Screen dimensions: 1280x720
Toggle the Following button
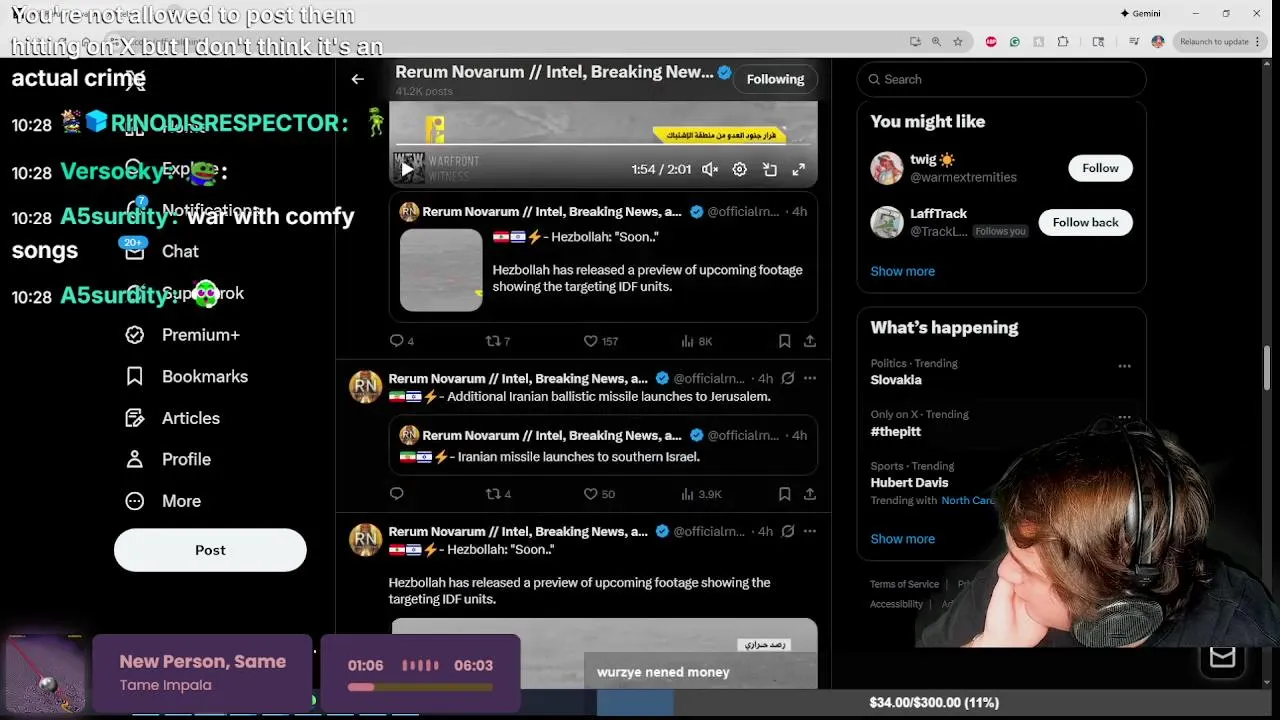click(775, 79)
